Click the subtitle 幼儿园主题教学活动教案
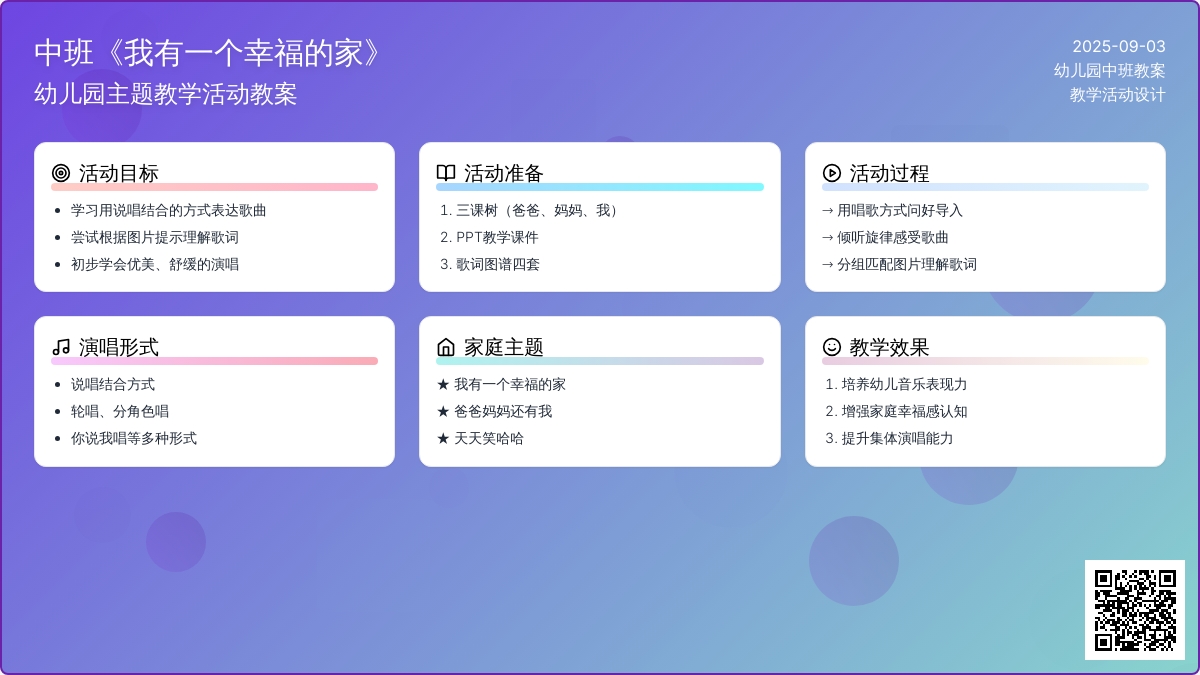 coord(166,94)
